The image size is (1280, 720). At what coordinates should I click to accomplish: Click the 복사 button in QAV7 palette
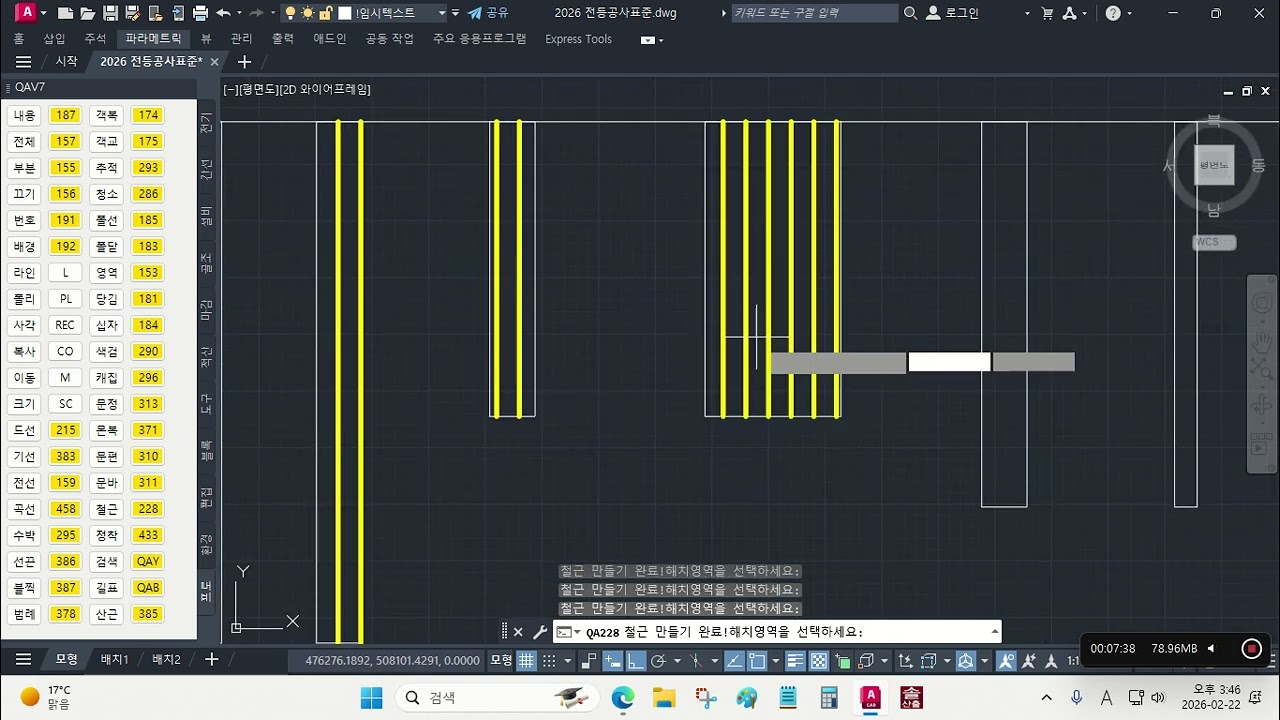(24, 351)
